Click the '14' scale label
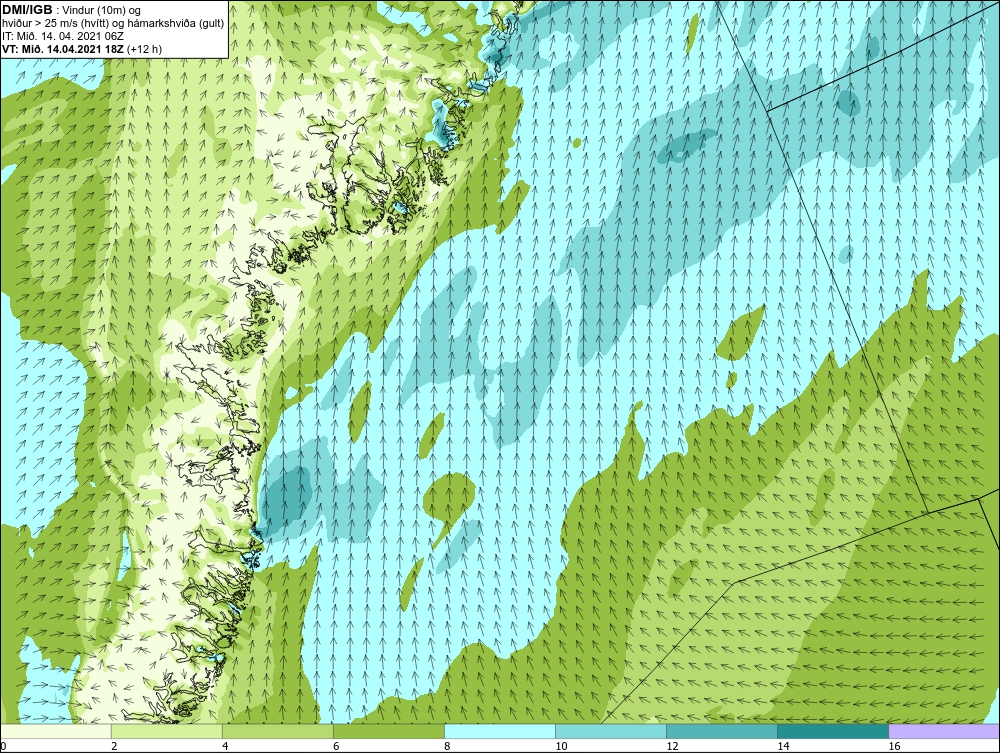 click(783, 746)
